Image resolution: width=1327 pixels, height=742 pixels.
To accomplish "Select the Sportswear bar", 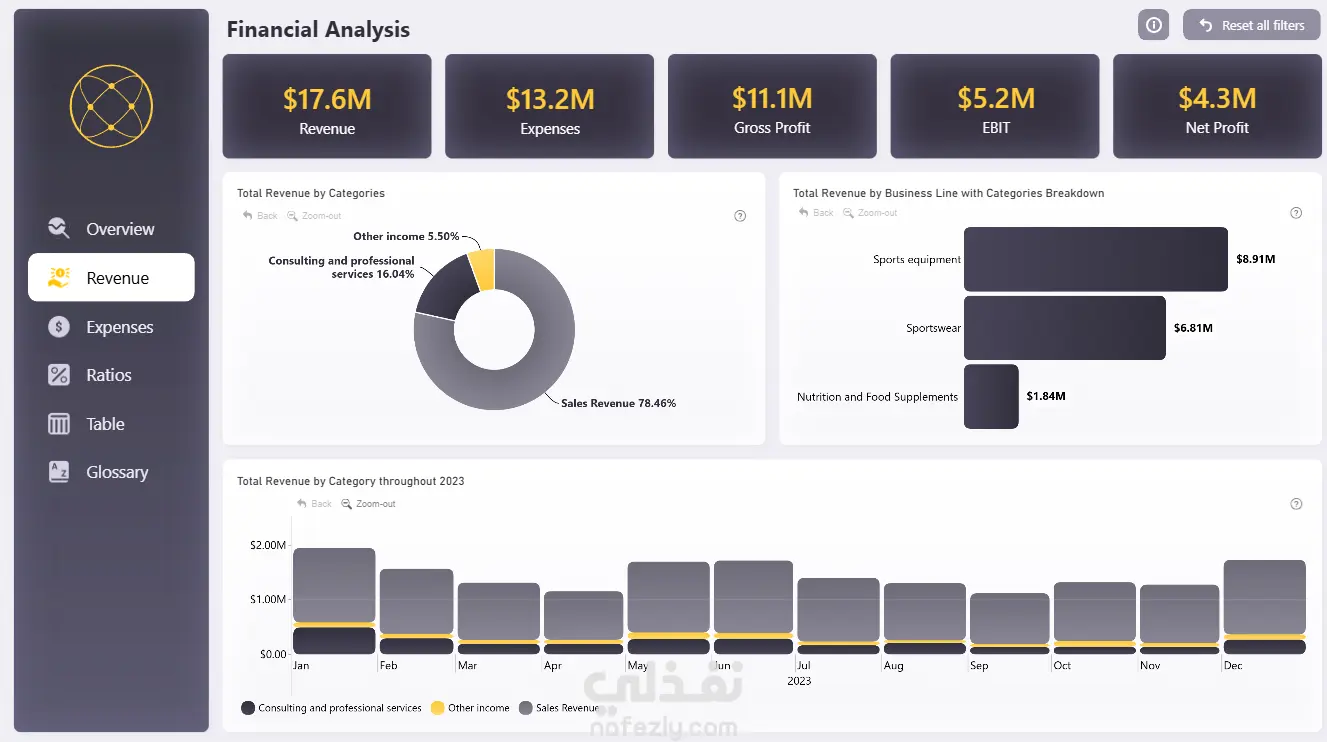I will point(1065,328).
